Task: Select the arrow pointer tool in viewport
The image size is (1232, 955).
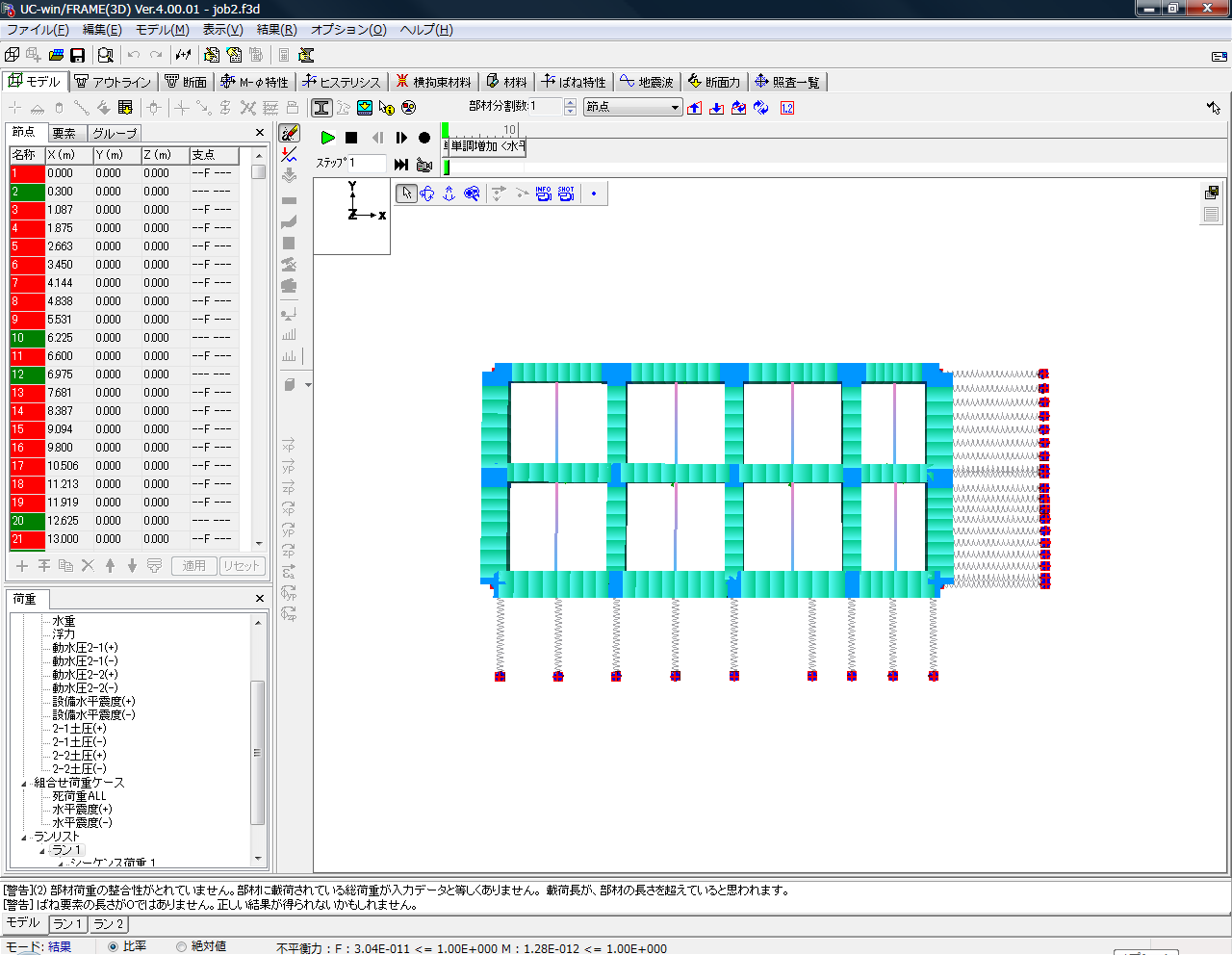Action: coord(406,194)
